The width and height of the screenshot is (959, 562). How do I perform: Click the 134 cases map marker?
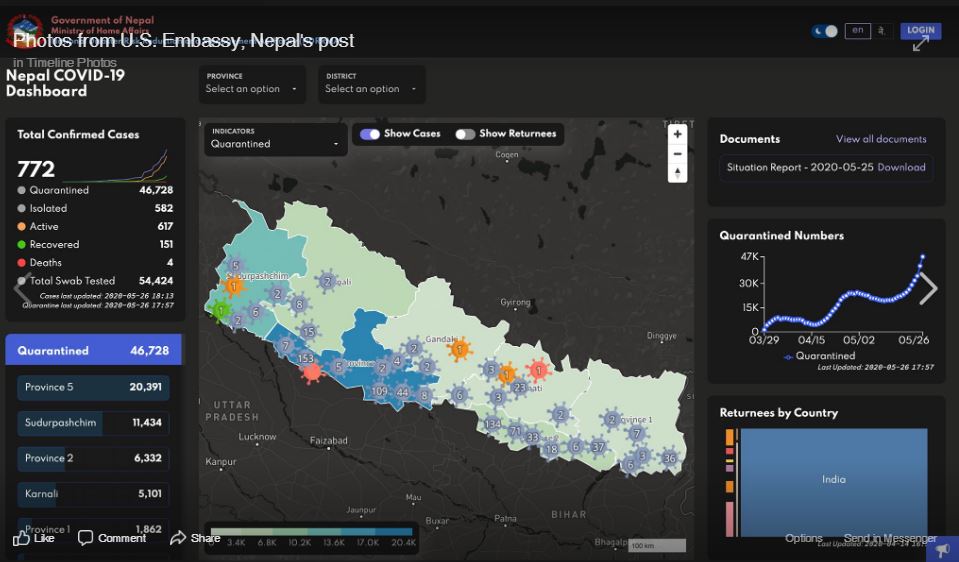492,424
